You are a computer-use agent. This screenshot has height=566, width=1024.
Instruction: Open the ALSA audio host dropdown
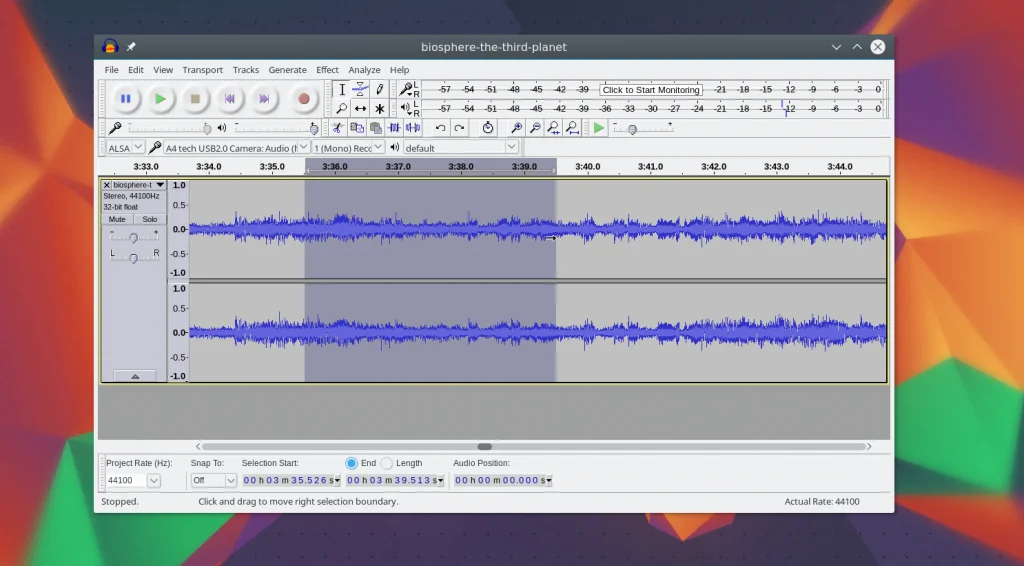tap(138, 147)
